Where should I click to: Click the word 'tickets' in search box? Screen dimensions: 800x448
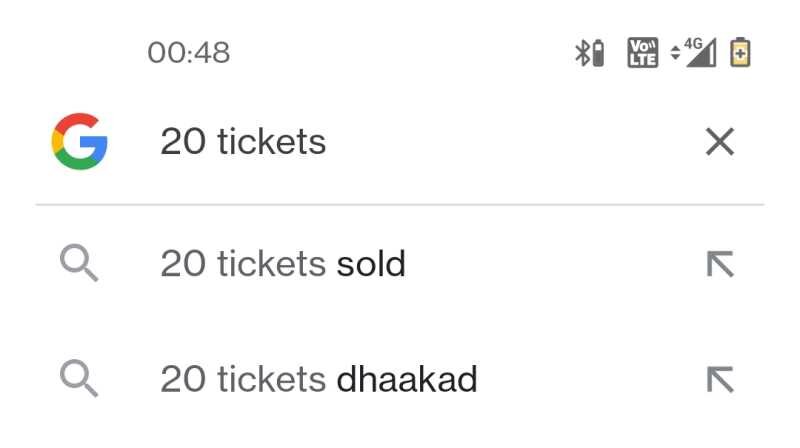click(271, 142)
